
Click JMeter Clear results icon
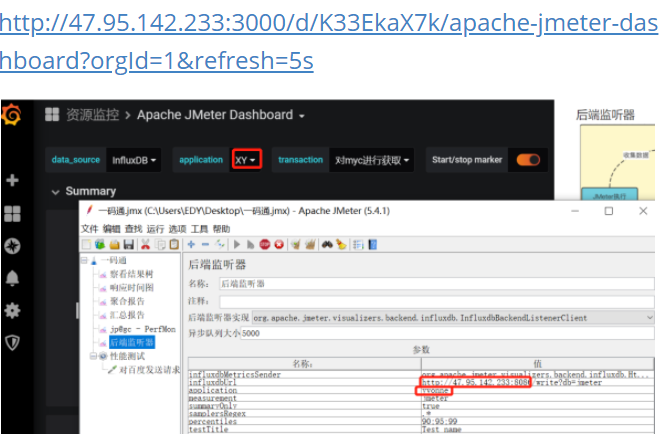tap(296, 244)
